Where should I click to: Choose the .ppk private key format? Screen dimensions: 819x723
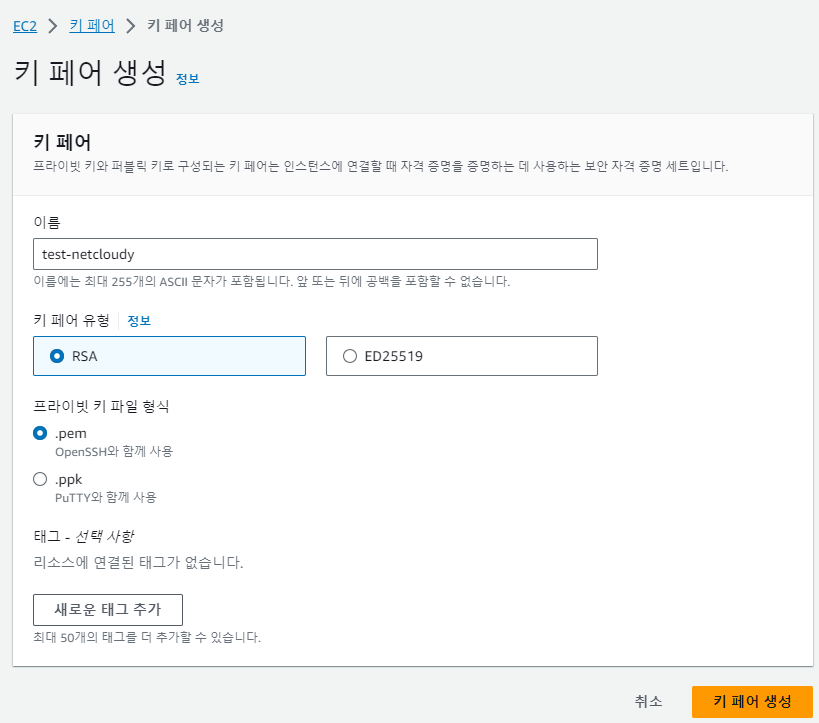click(40, 479)
